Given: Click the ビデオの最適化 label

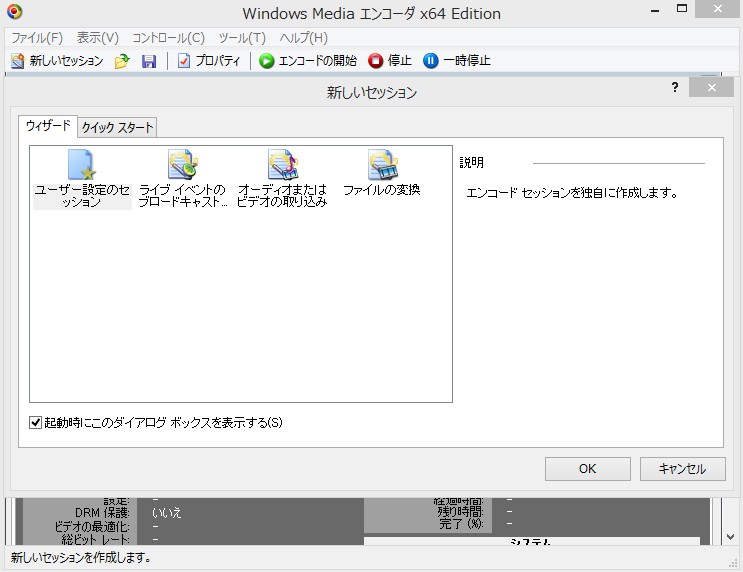Looking at the screenshot, I should pos(91,527).
